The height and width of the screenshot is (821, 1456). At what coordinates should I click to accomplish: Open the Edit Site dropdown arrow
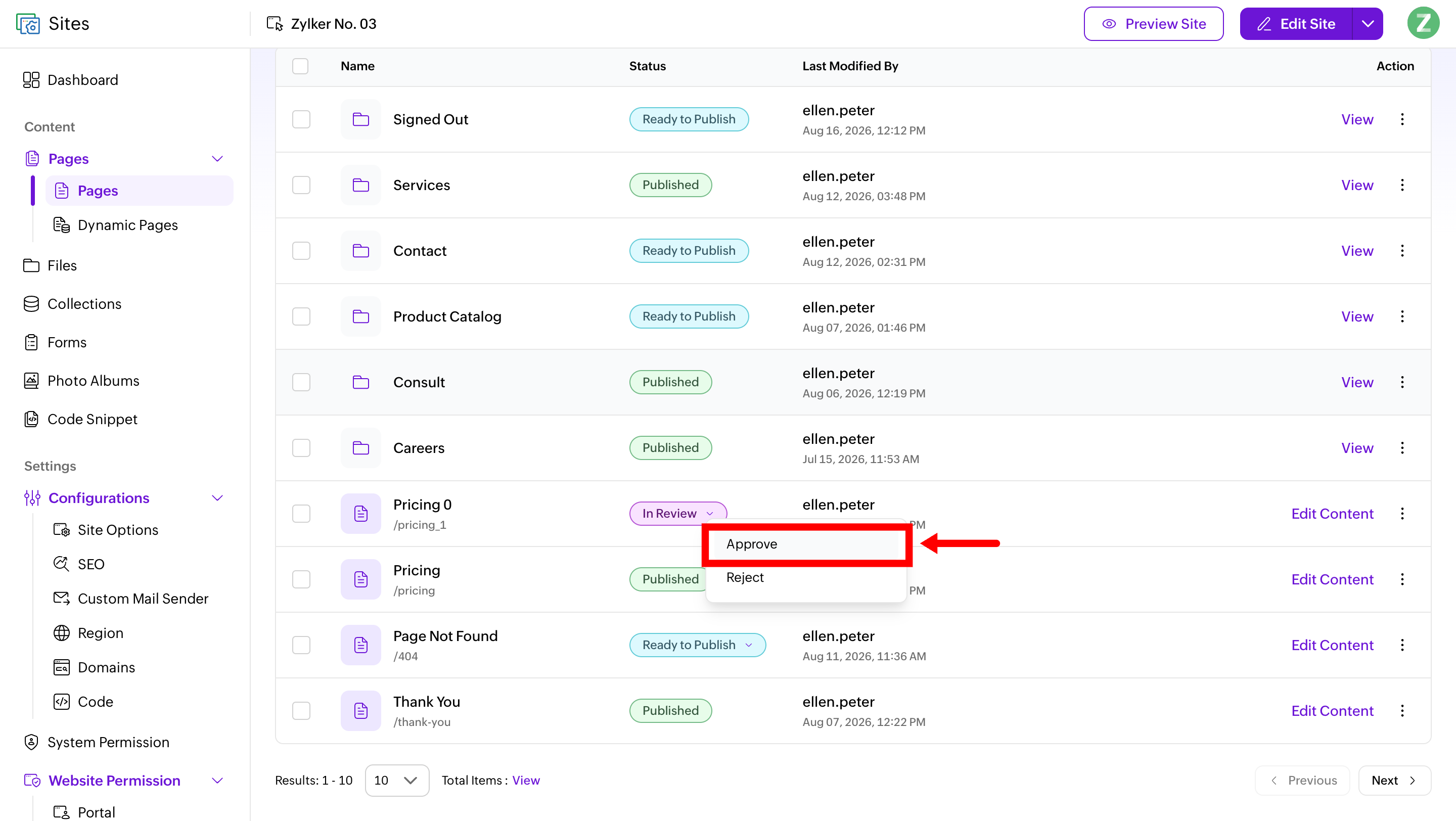pyautogui.click(x=1368, y=24)
